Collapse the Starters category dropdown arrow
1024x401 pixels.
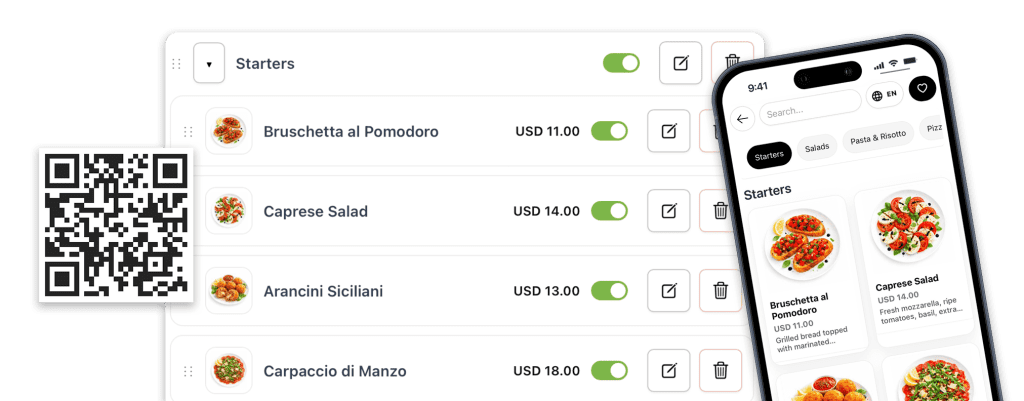[x=208, y=64]
